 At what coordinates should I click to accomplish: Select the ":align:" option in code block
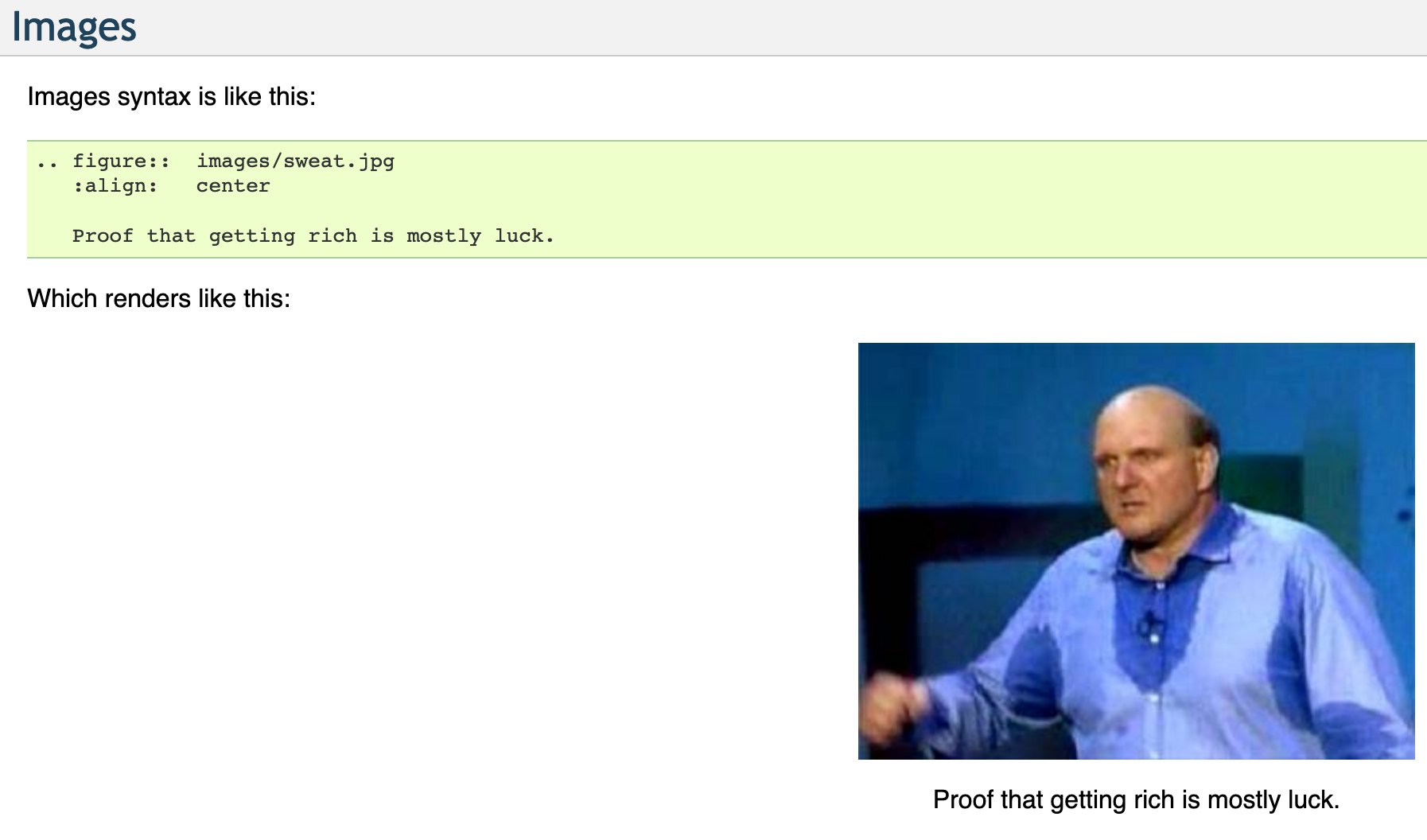(x=115, y=186)
